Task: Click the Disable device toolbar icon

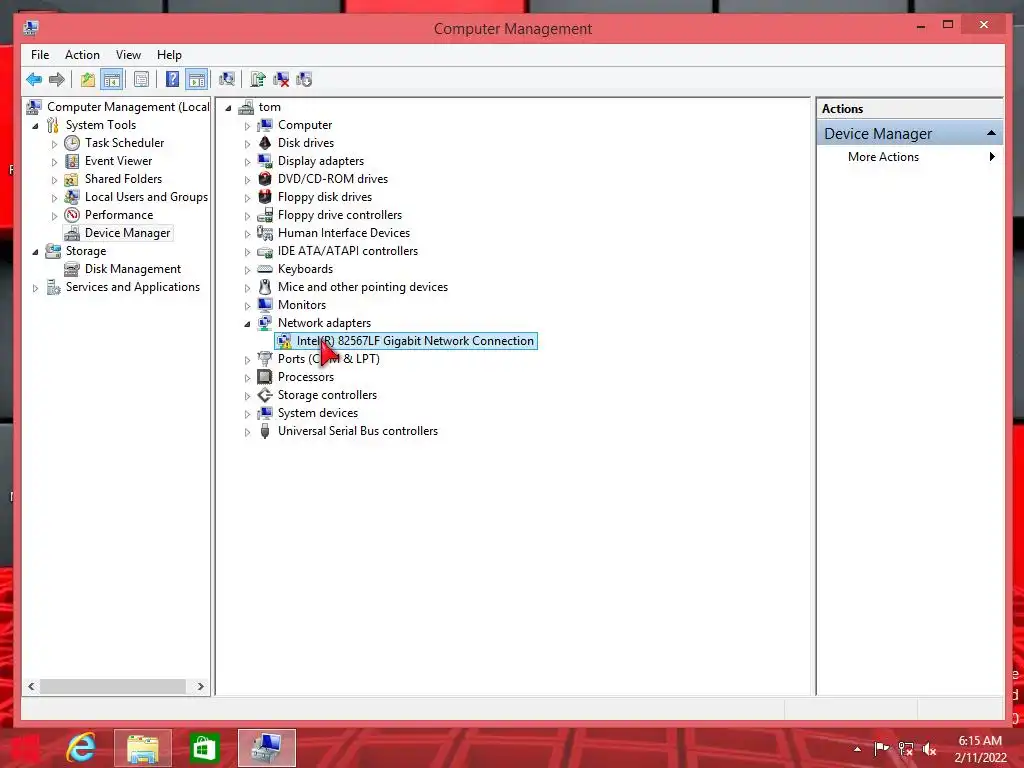Action: pos(304,80)
